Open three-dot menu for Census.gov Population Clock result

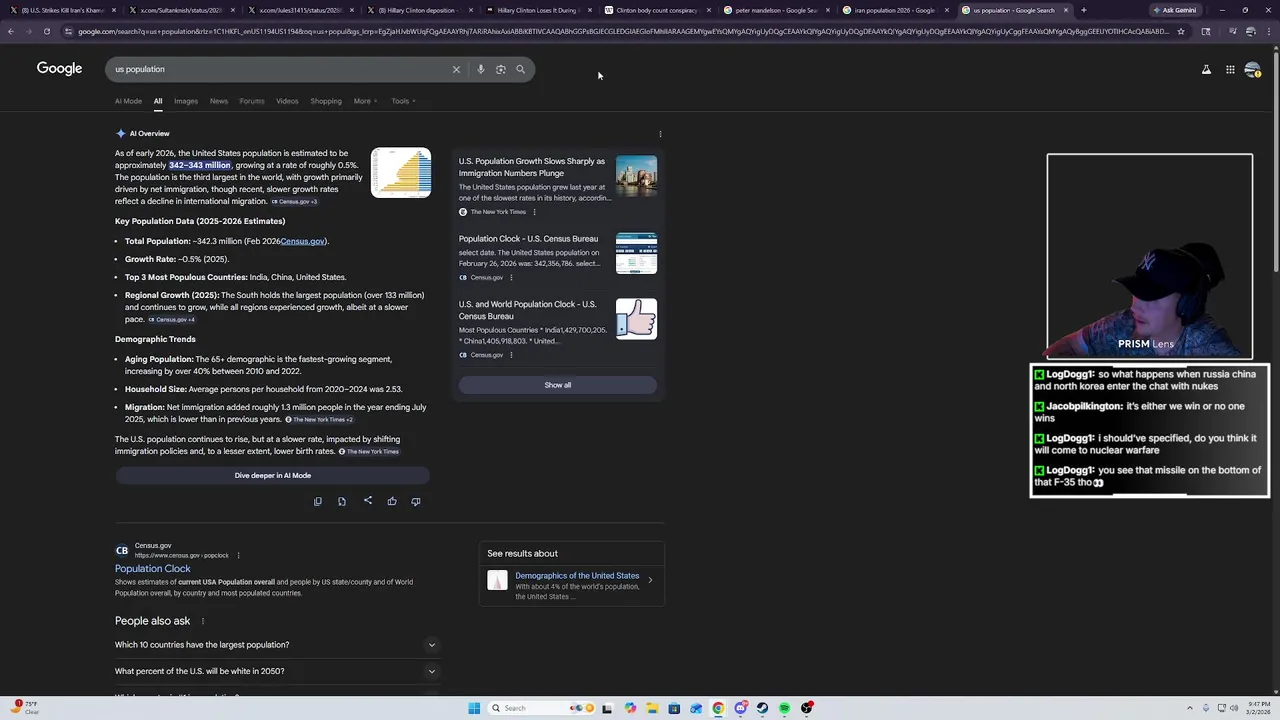point(238,555)
